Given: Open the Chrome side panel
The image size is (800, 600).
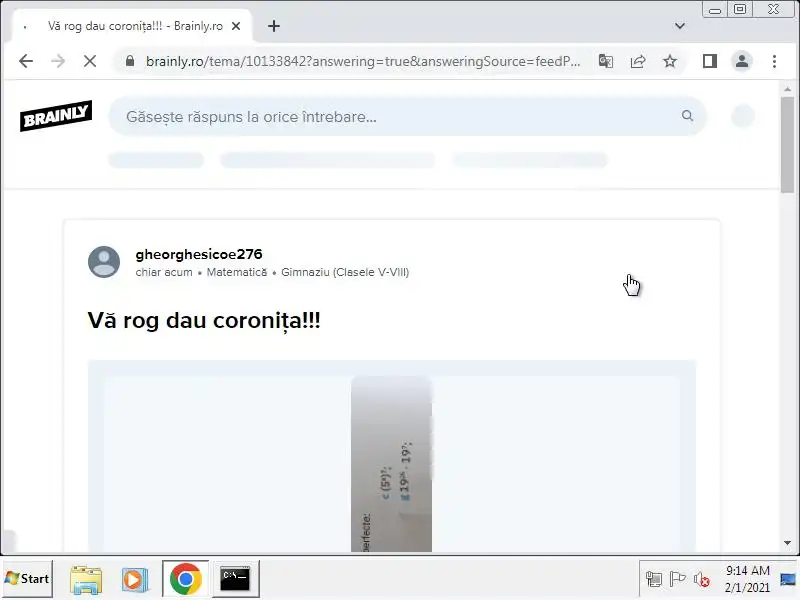Looking at the screenshot, I should tap(710, 61).
